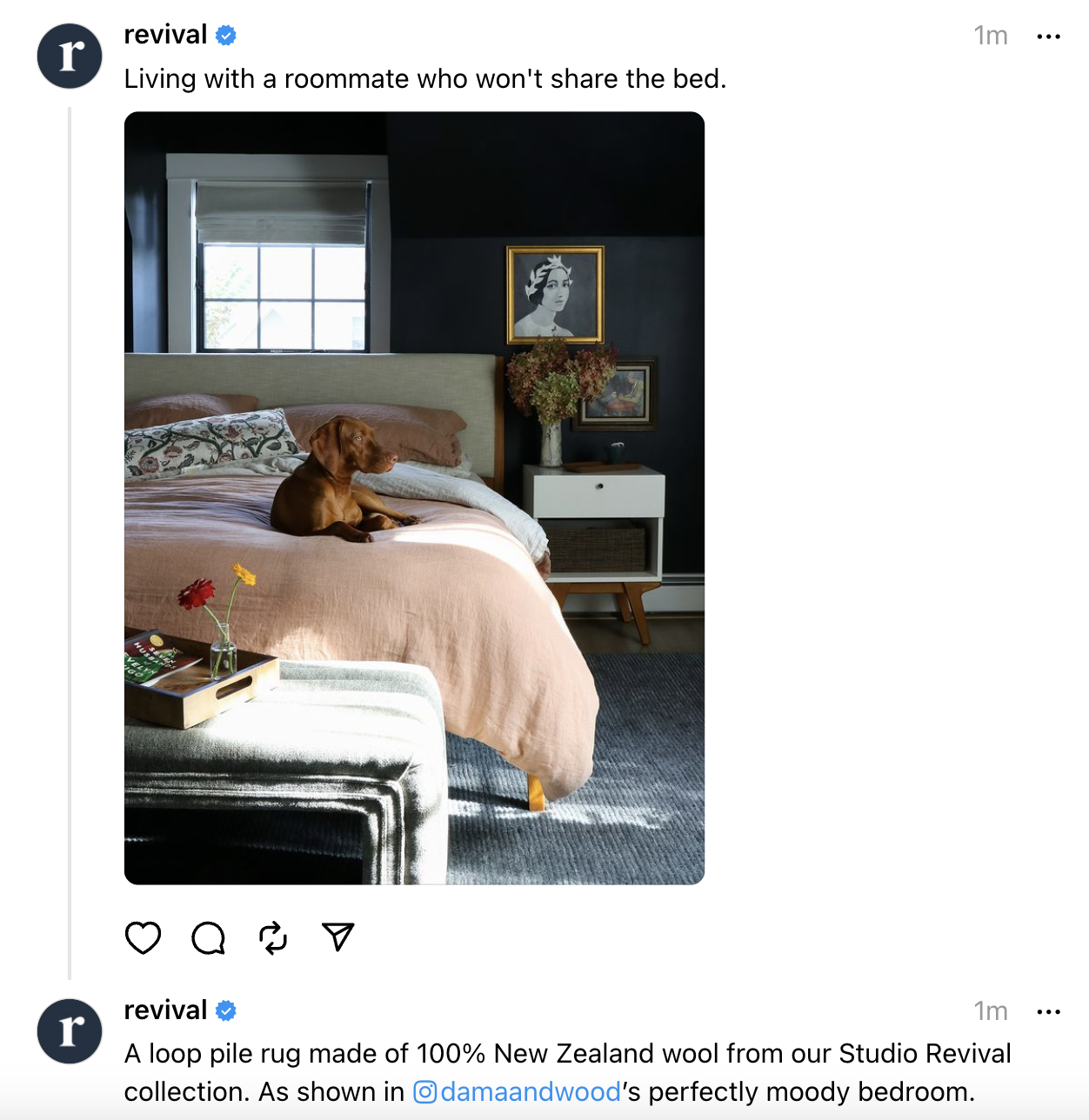Open the second post's three-dot more menu

tap(1049, 1012)
